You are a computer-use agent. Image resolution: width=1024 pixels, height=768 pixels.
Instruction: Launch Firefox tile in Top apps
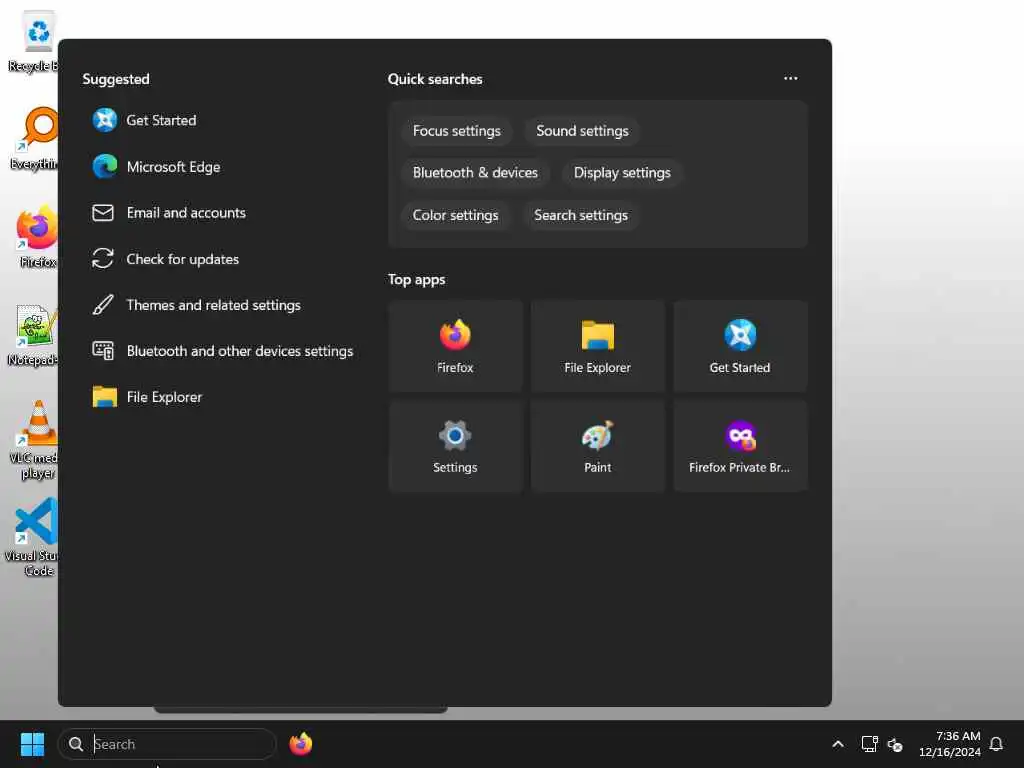pos(455,347)
